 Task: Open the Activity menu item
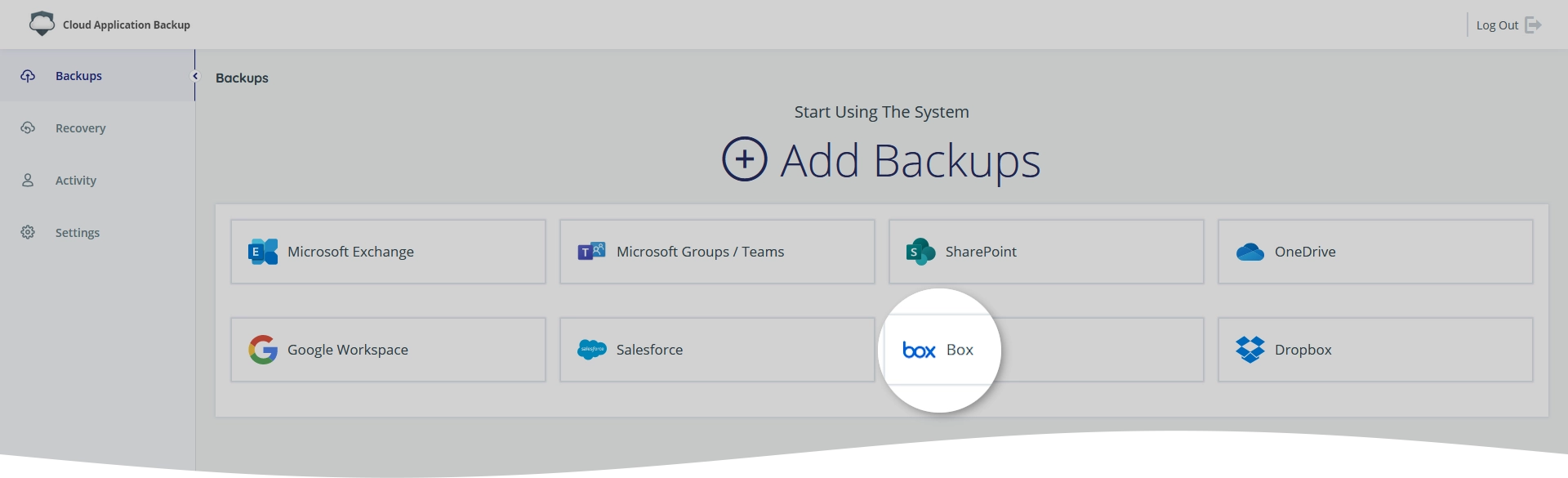(97, 181)
